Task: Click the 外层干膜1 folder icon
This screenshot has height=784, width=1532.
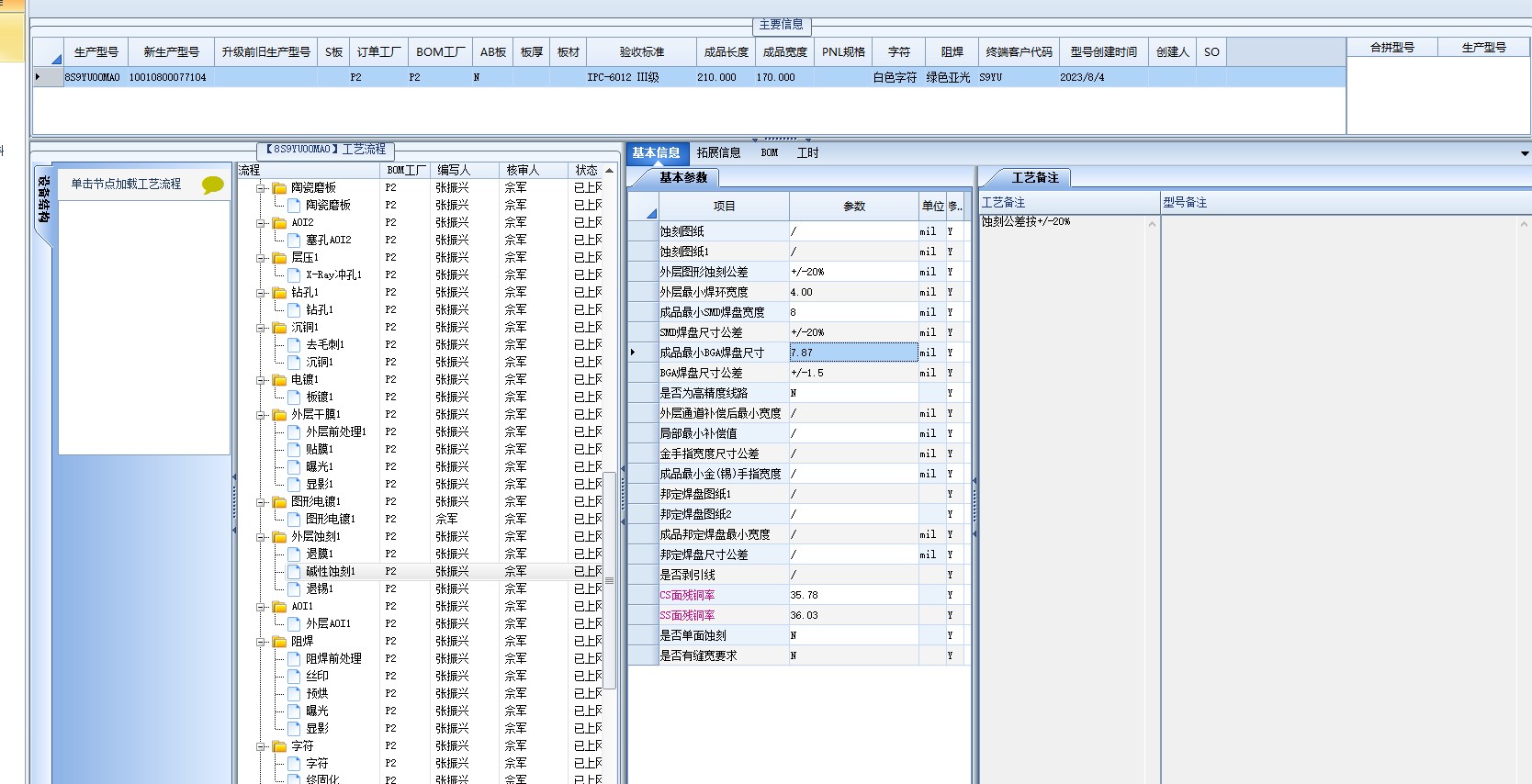Action: tap(280, 414)
